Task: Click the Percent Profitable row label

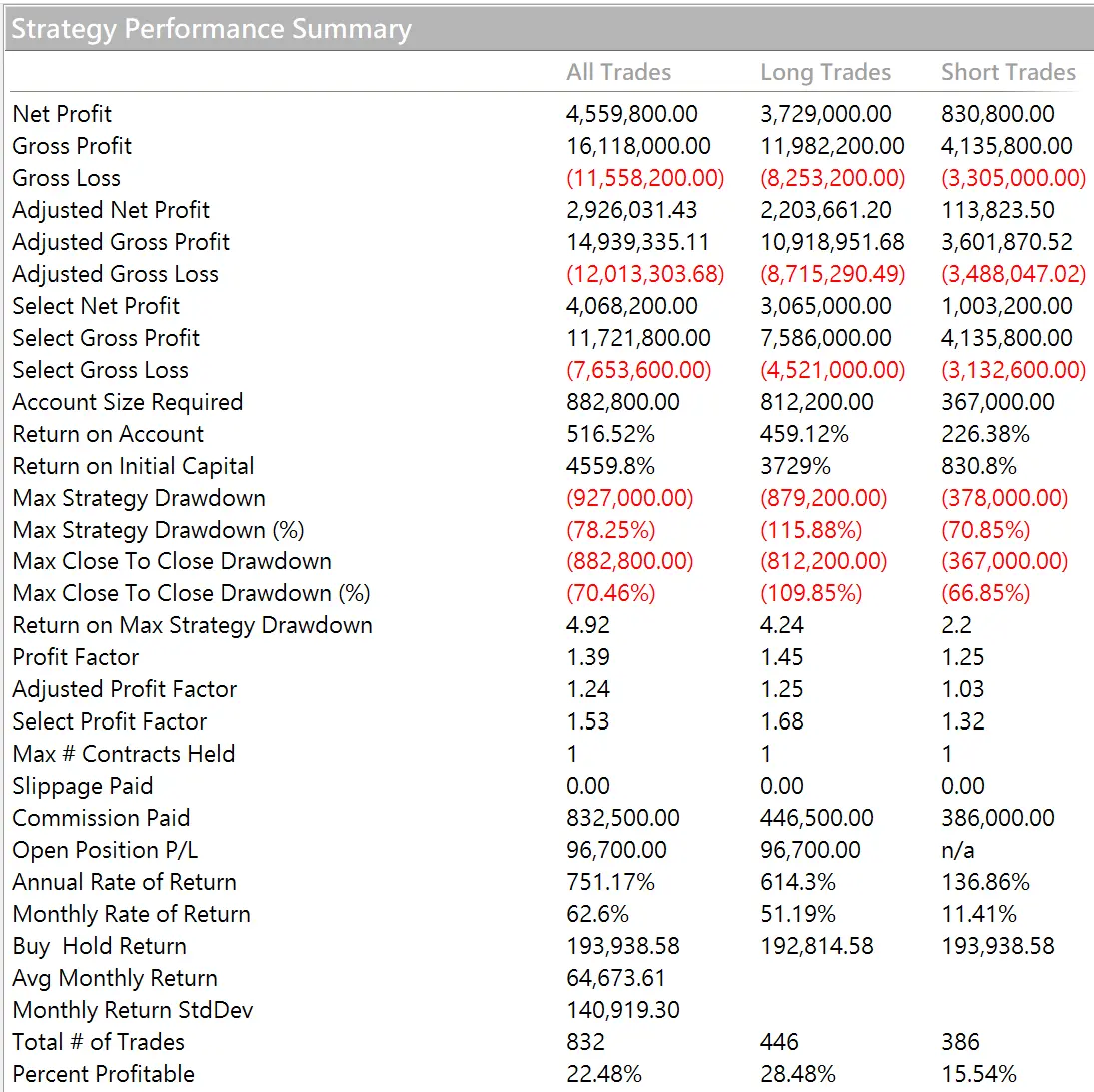Action: pos(104,1074)
